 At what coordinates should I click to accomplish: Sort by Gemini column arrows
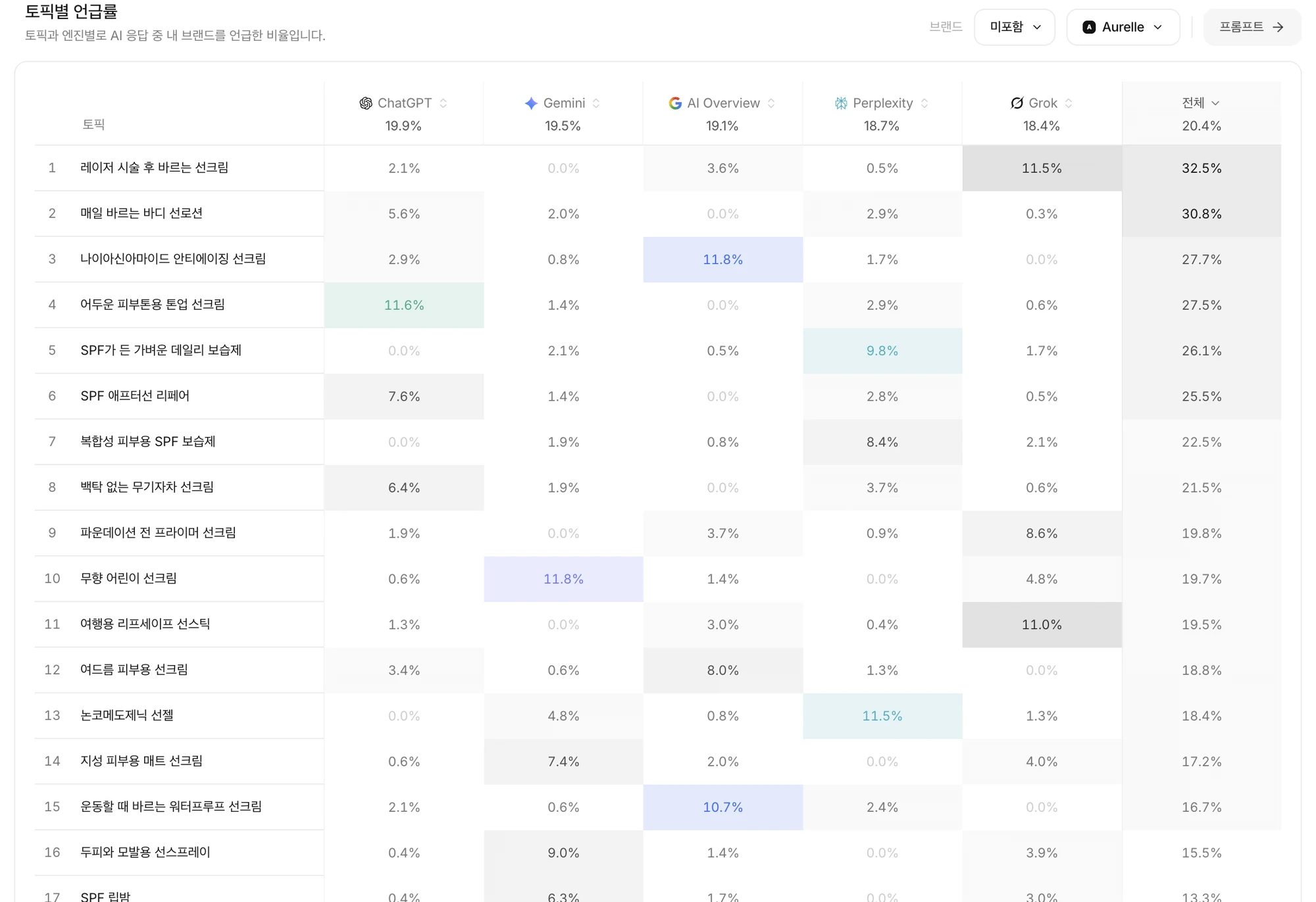pos(596,103)
